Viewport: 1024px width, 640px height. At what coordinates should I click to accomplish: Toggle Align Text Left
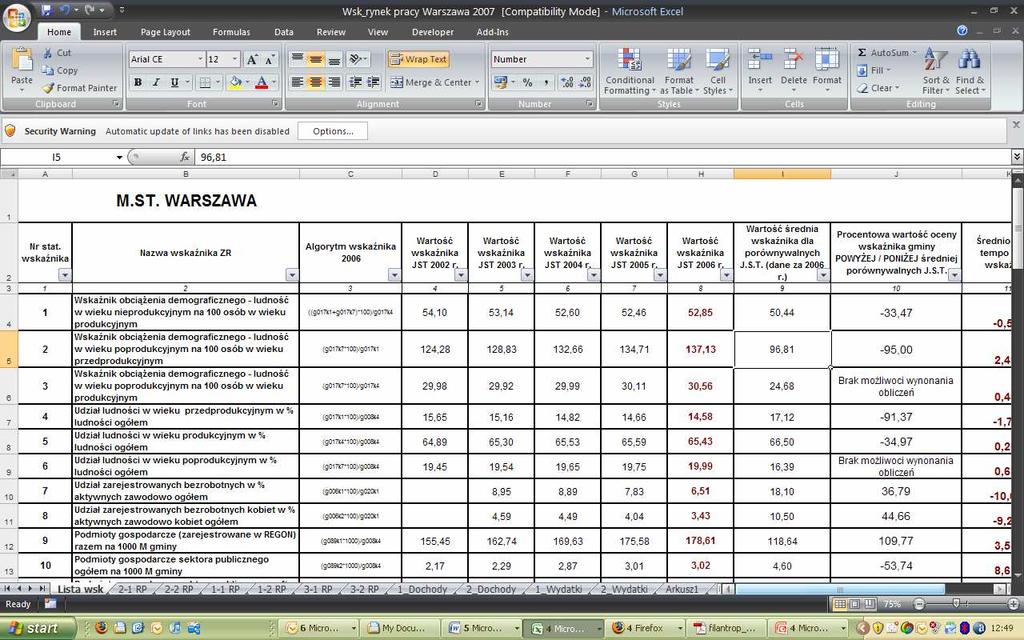click(297, 82)
